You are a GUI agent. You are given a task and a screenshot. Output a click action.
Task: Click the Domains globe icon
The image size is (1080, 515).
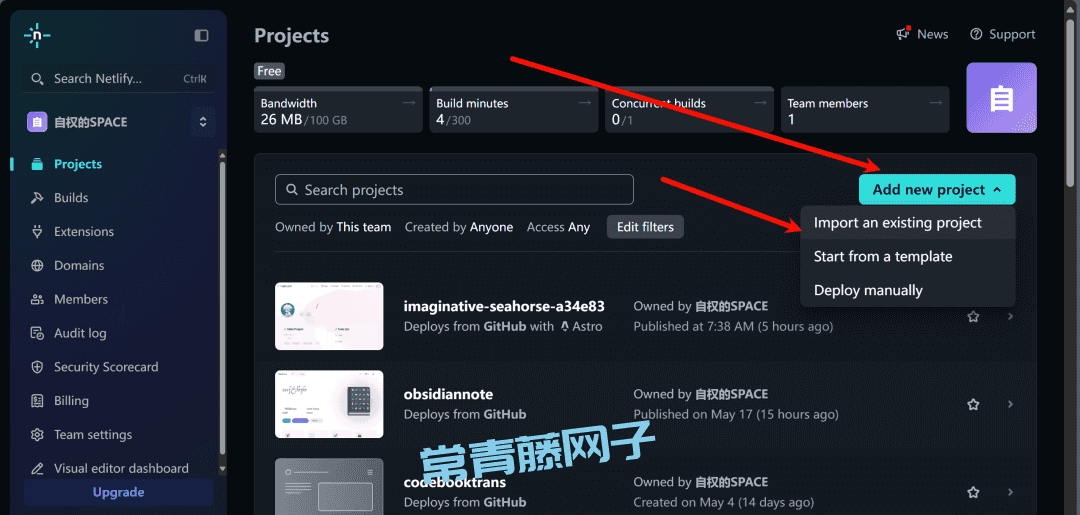38,265
